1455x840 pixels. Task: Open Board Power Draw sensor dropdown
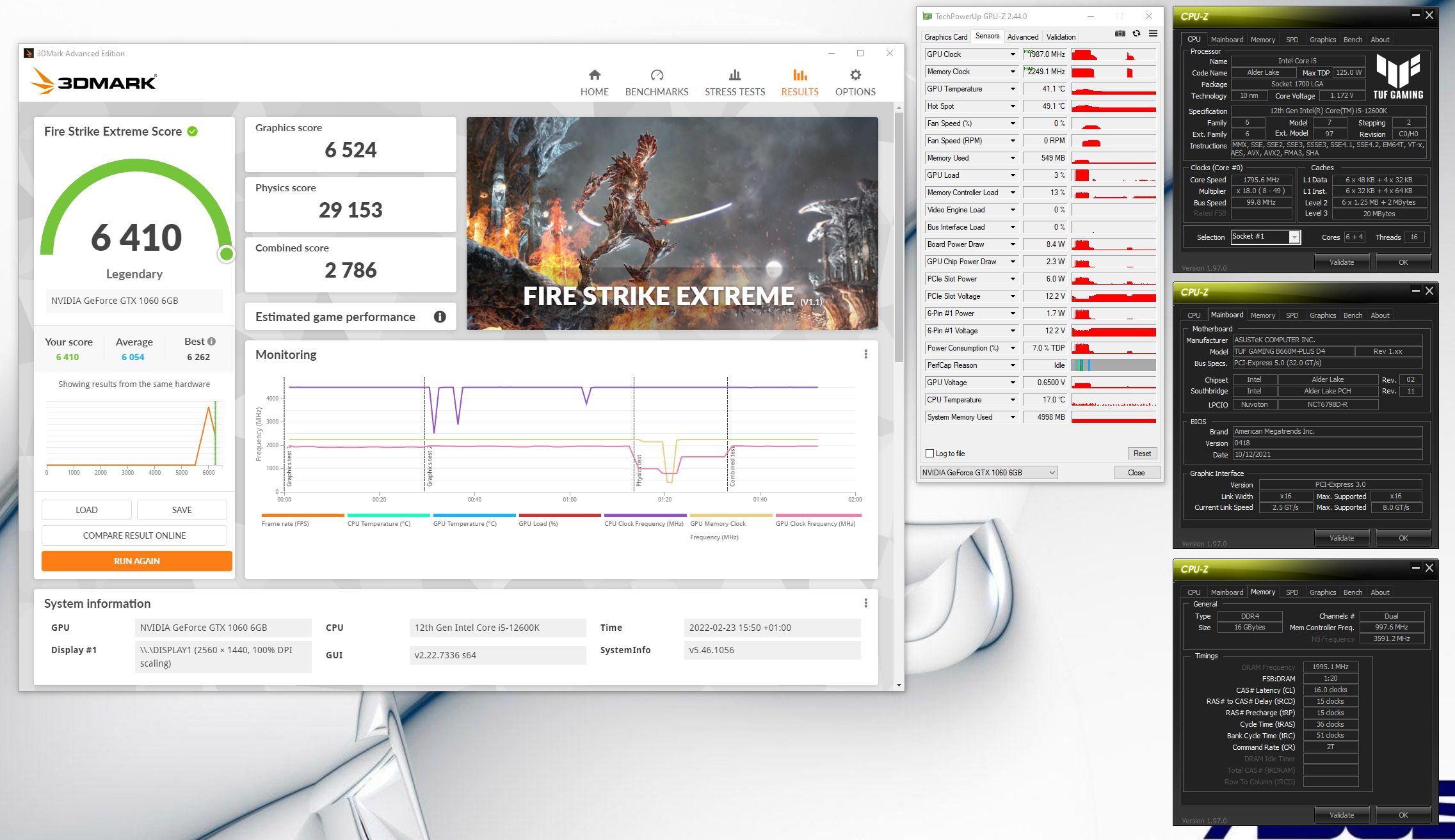click(x=1013, y=244)
